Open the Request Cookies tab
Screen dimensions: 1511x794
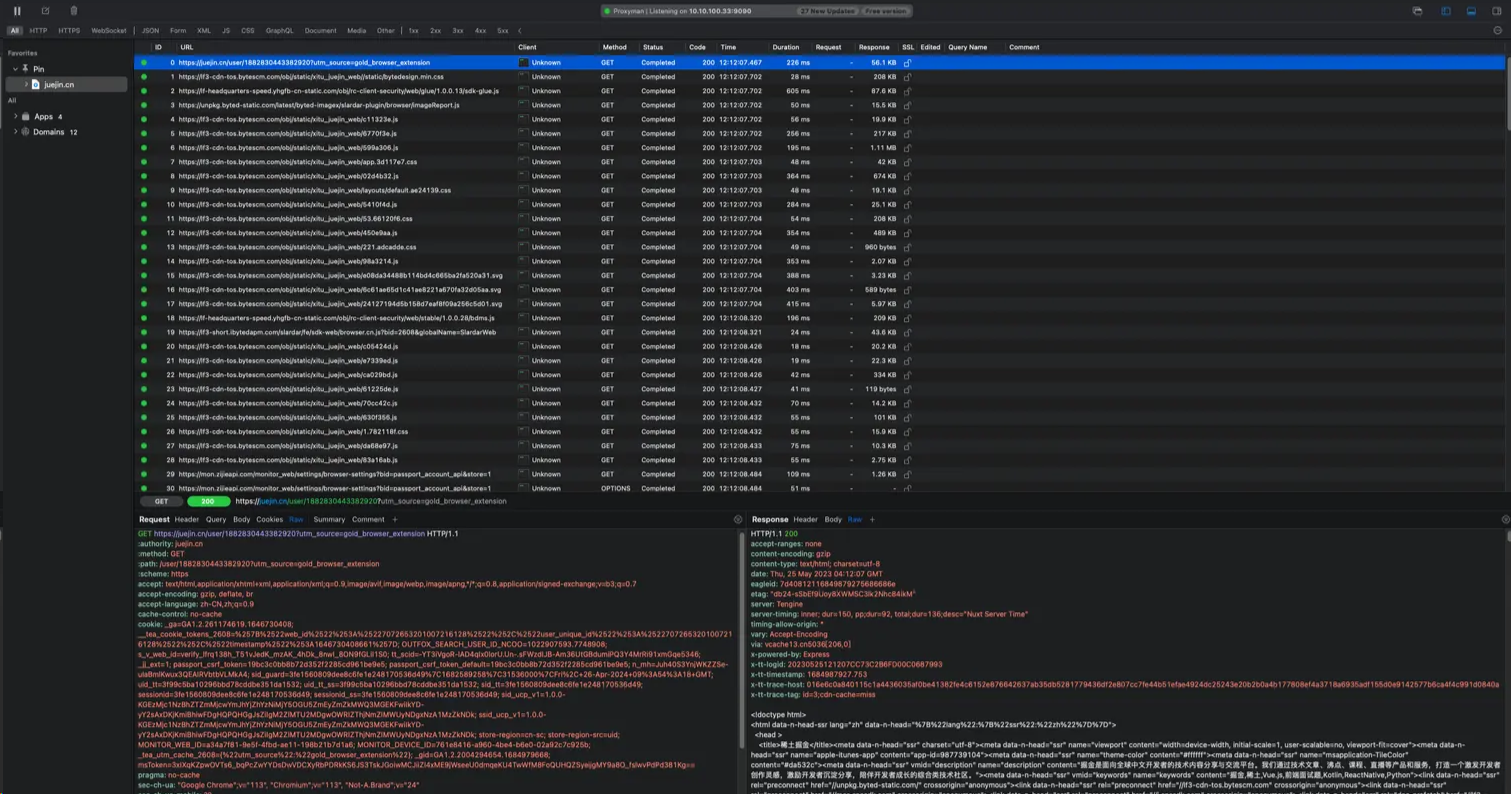(x=270, y=520)
